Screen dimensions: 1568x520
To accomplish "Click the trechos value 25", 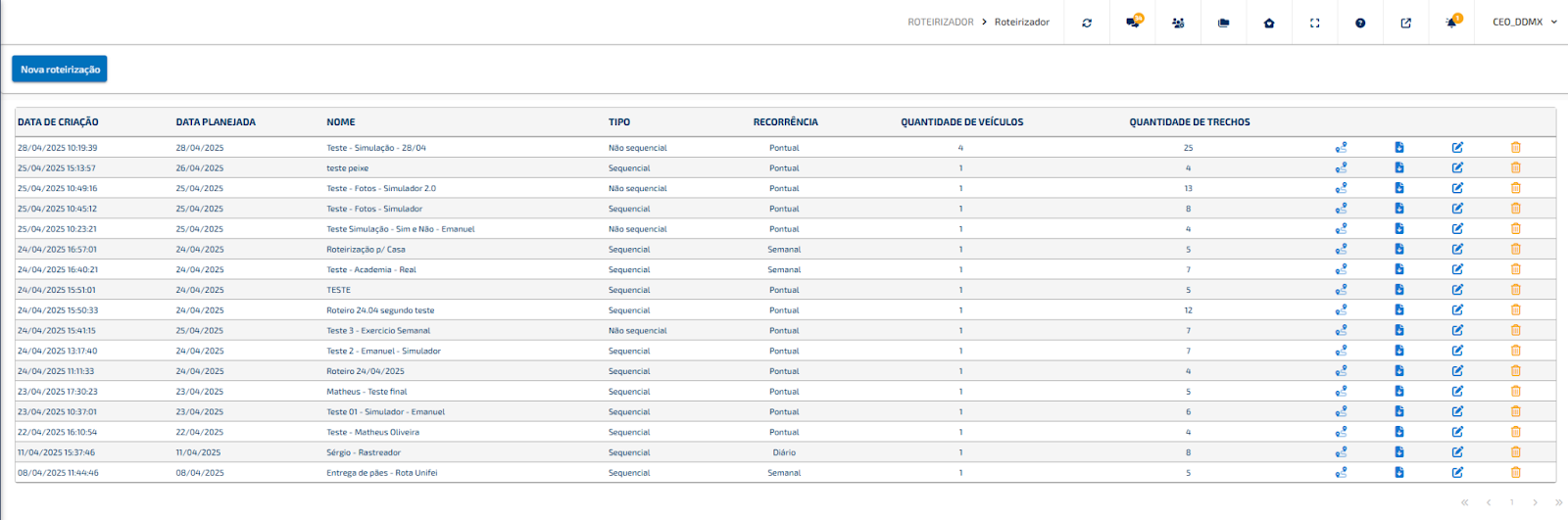I will tap(1189, 148).
